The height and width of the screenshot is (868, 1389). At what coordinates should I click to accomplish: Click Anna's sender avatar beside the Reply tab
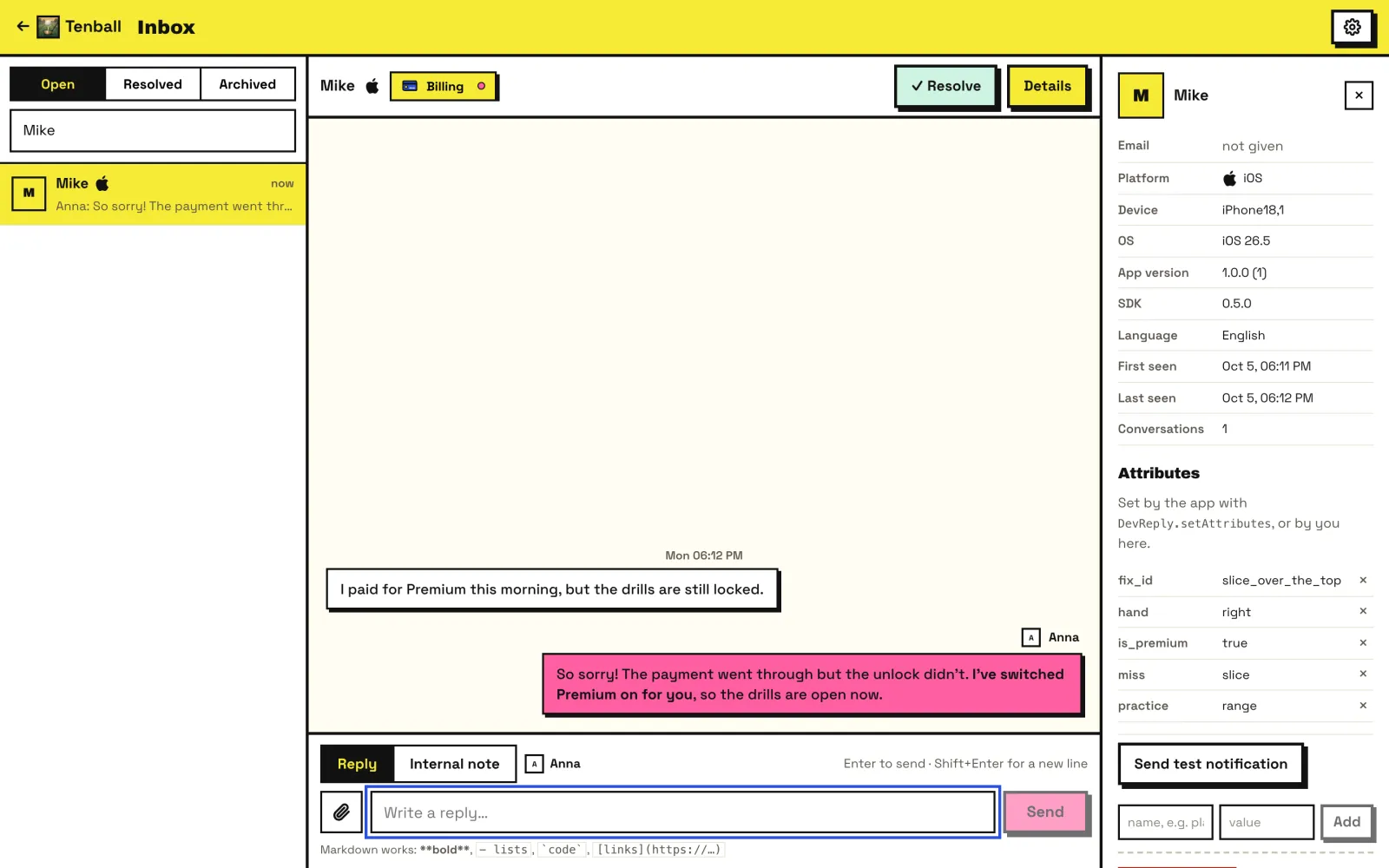pos(534,764)
